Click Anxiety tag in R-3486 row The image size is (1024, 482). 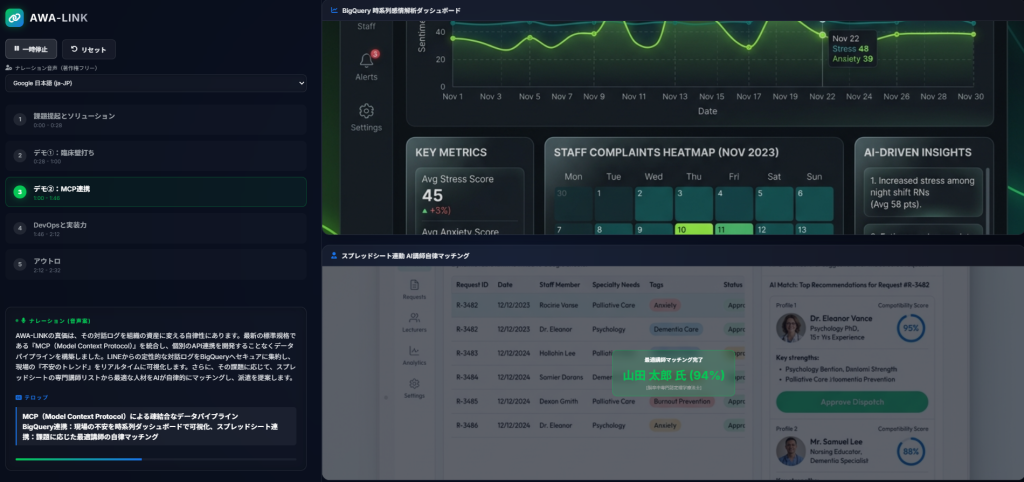(x=665, y=425)
